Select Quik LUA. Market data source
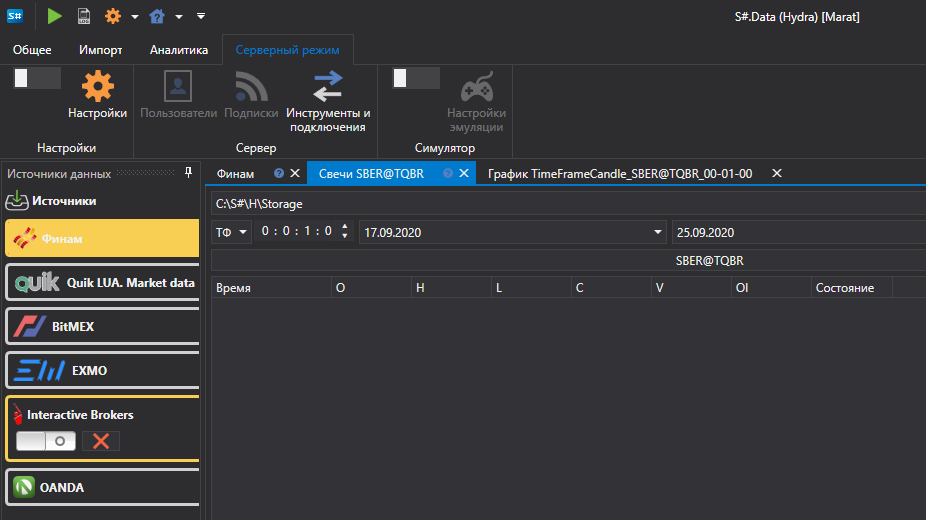Image resolution: width=926 pixels, height=520 pixels. click(102, 283)
